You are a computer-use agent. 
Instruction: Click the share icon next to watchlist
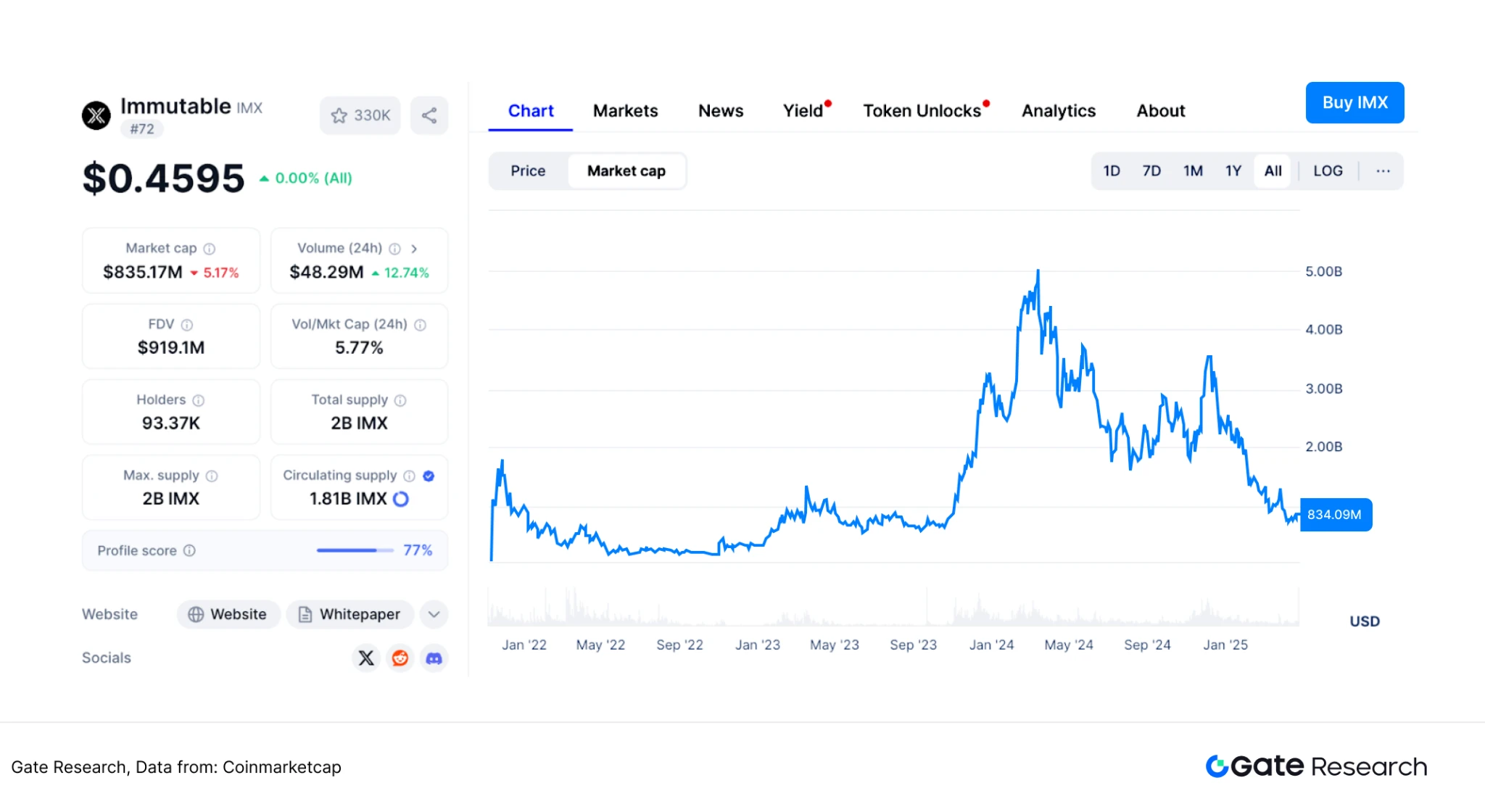pos(429,115)
